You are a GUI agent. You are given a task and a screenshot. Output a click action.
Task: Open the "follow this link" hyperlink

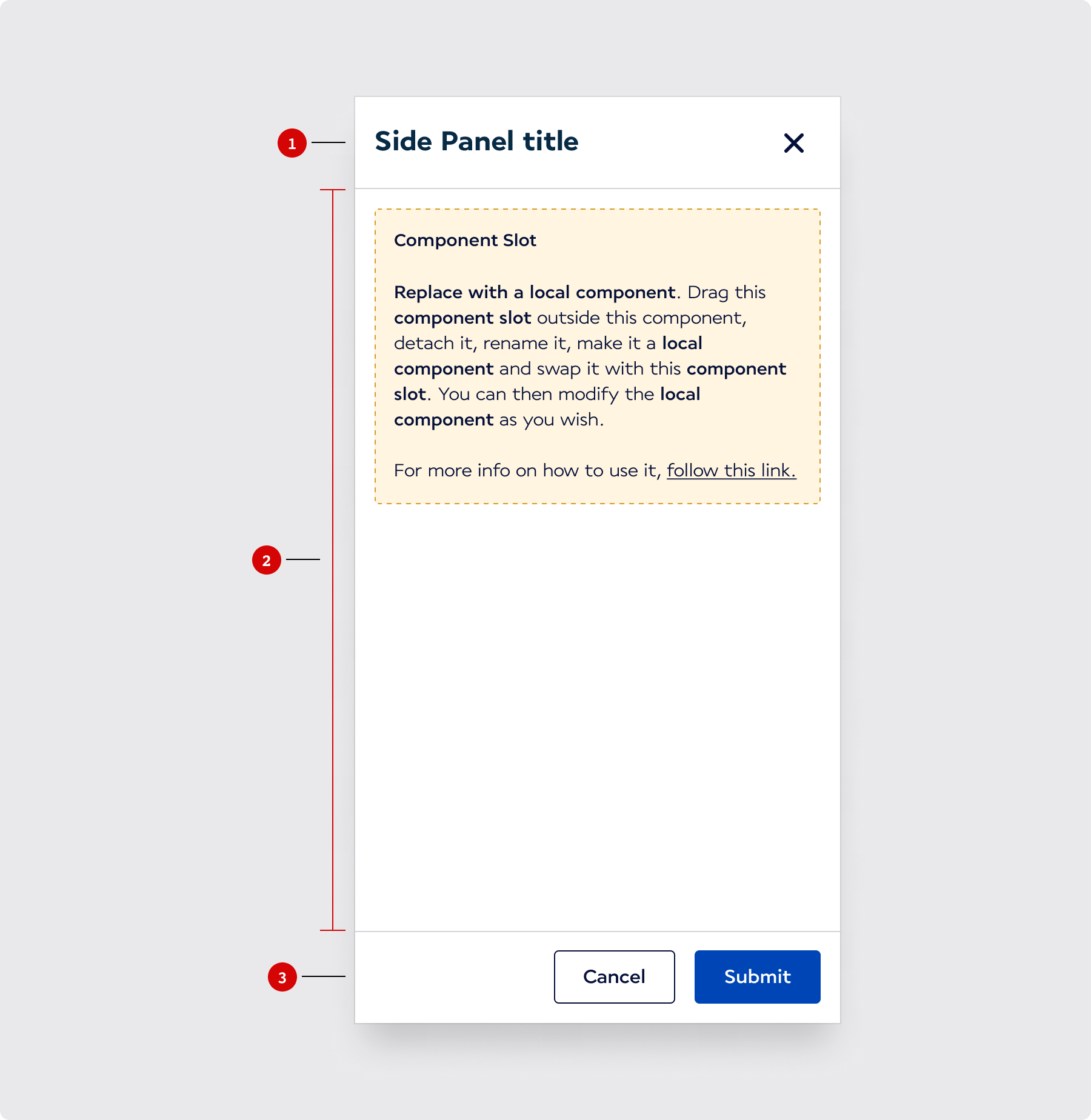pos(731,470)
